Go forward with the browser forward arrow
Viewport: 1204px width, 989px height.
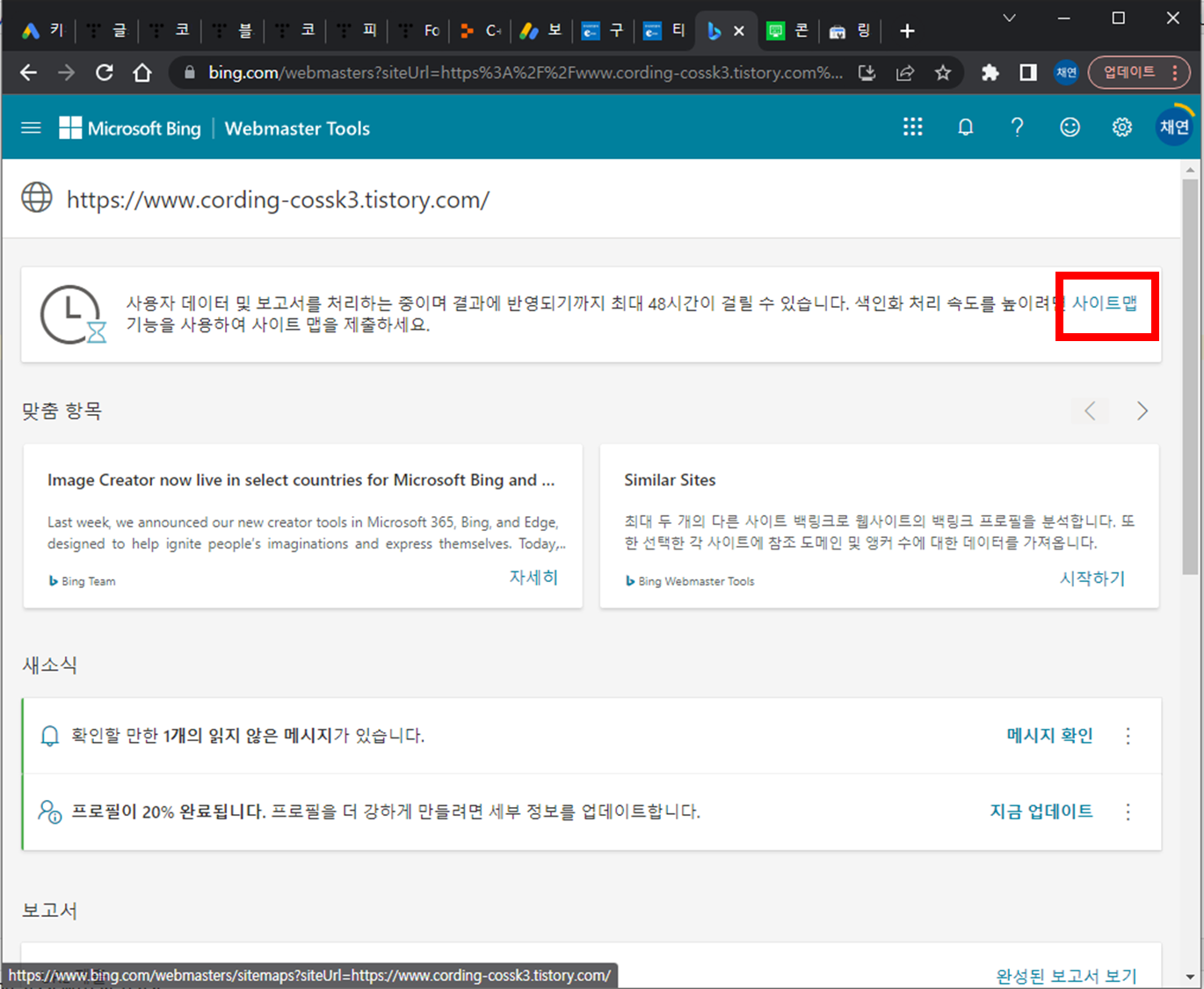click(67, 73)
